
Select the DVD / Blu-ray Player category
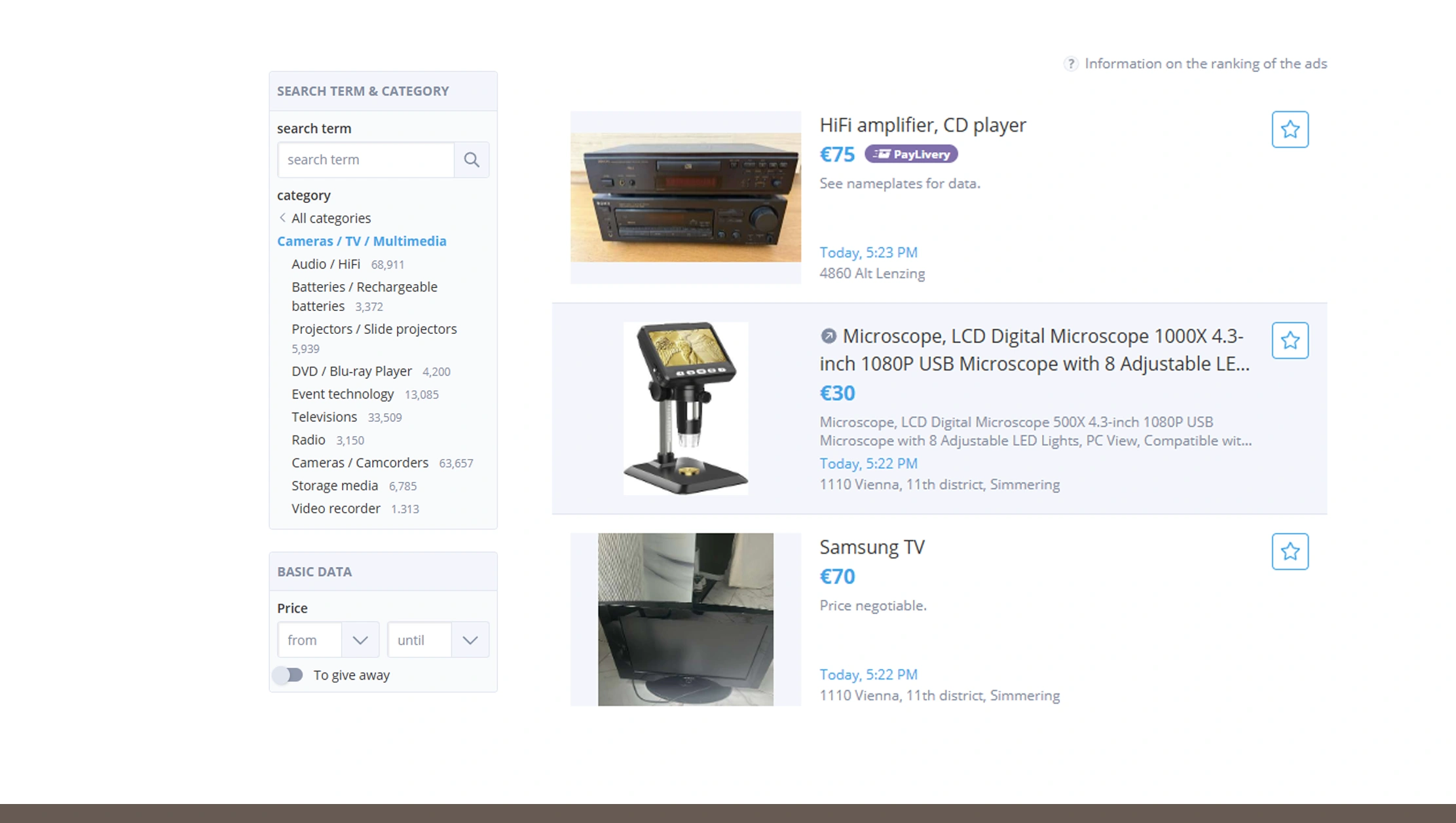351,371
